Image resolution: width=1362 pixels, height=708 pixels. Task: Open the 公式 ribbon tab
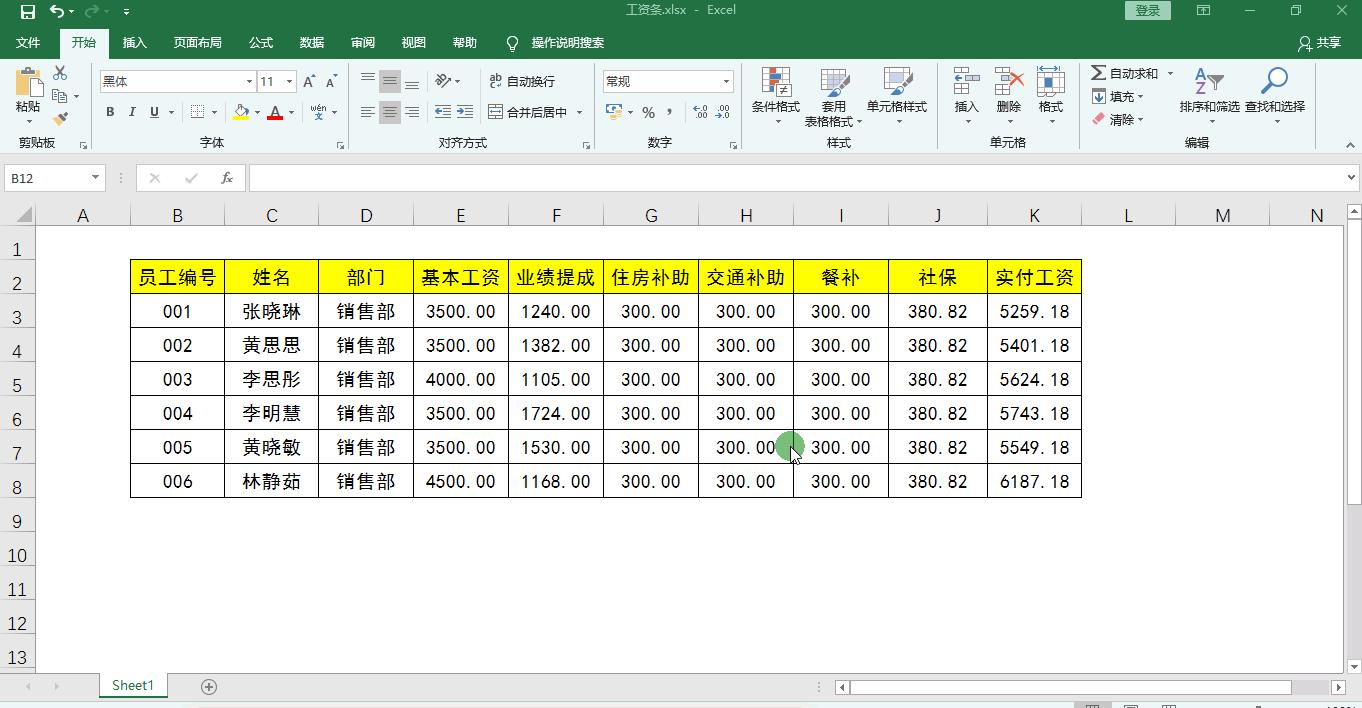(260, 43)
